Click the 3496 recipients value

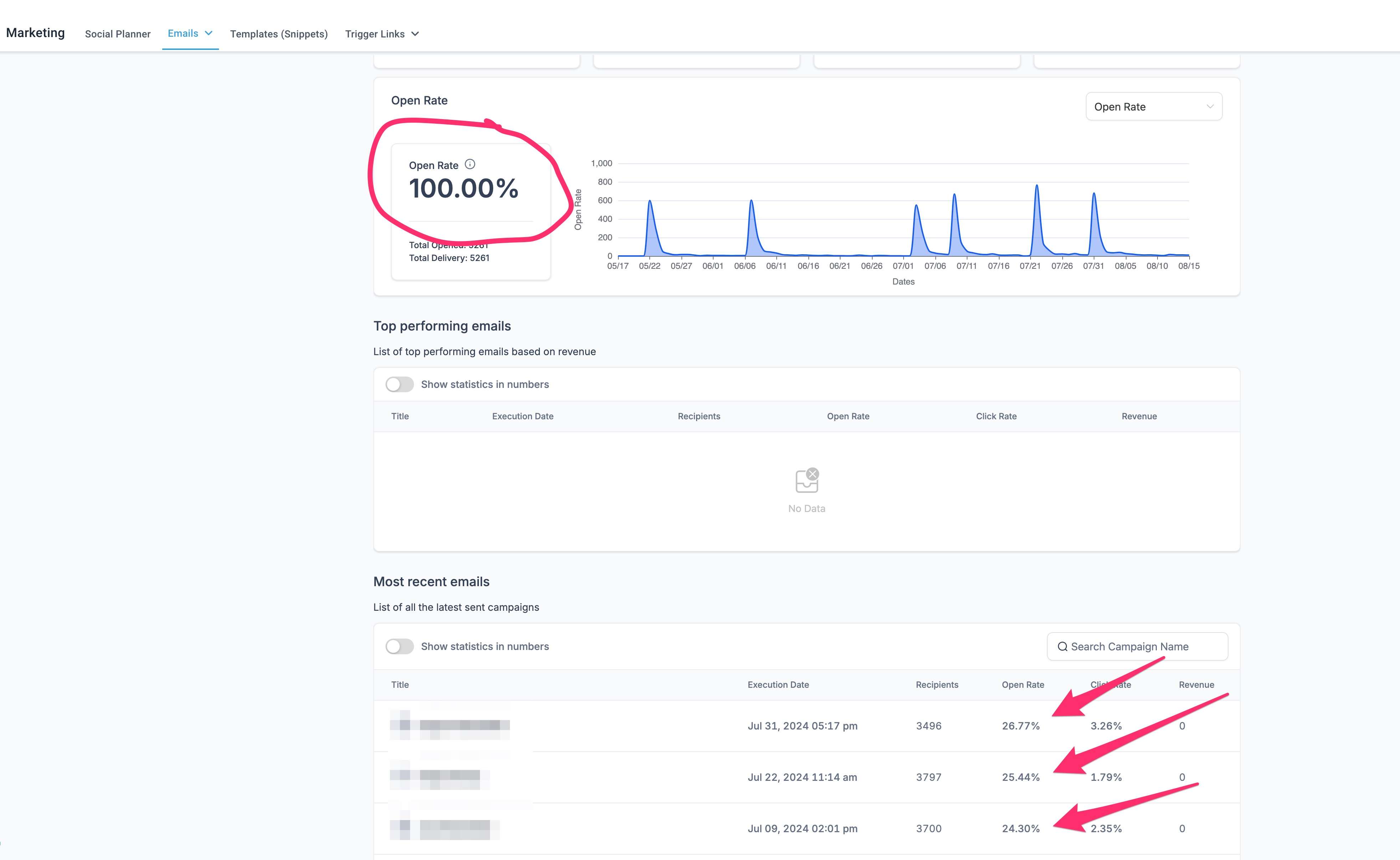(x=929, y=726)
